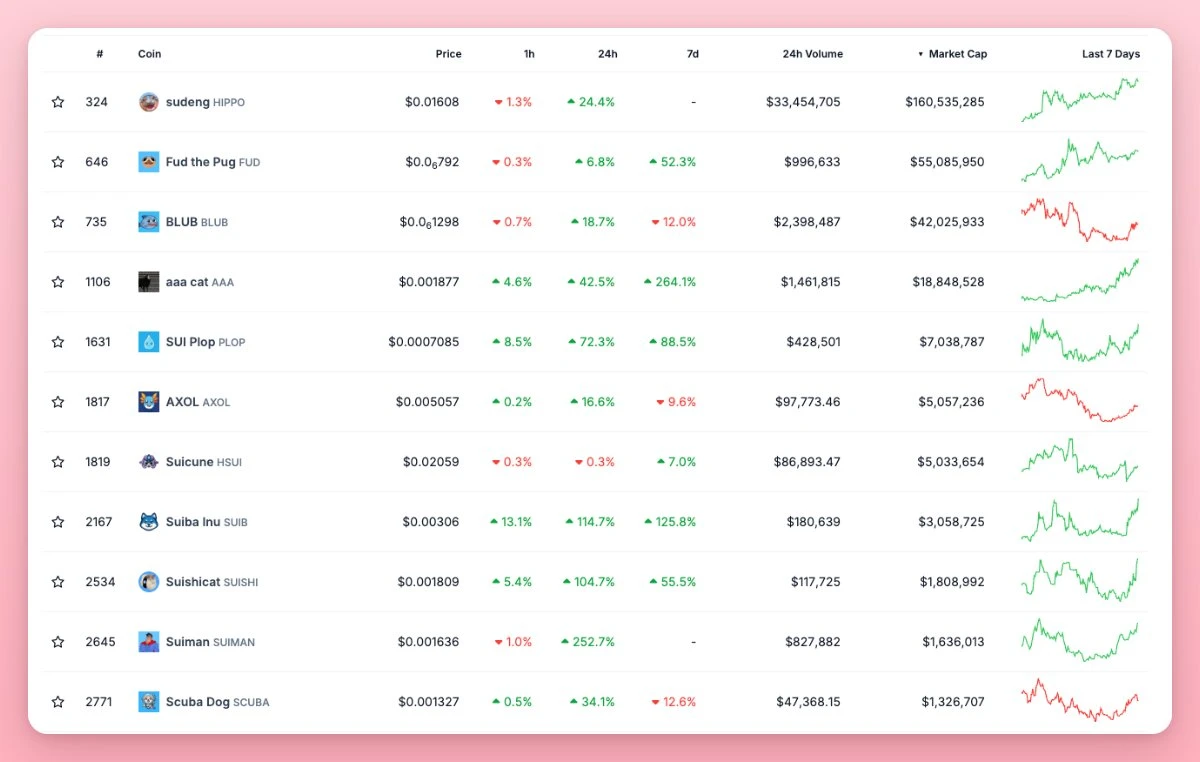Click the 24h column header
Viewport: 1200px width, 762px height.
pos(607,54)
